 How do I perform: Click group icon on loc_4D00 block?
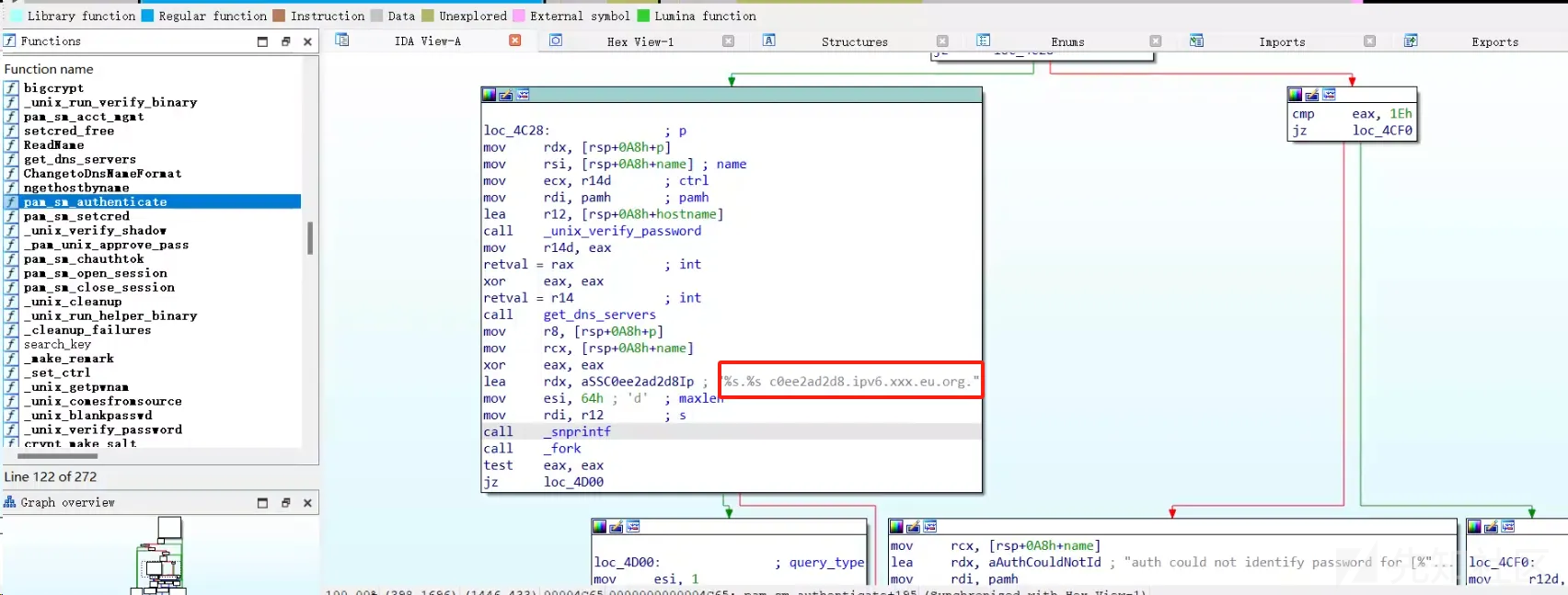(633, 527)
